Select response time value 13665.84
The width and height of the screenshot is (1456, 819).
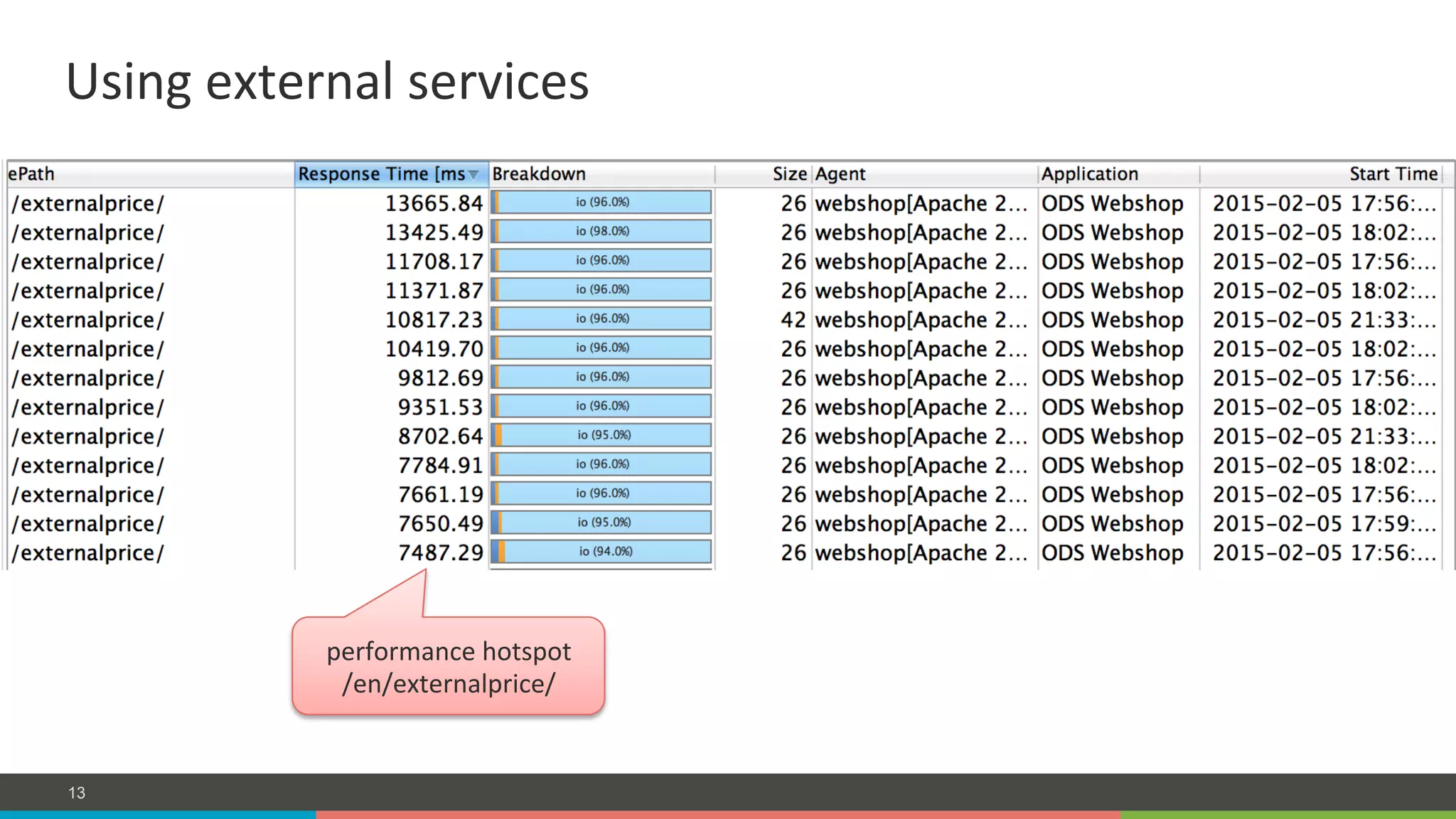tap(434, 203)
